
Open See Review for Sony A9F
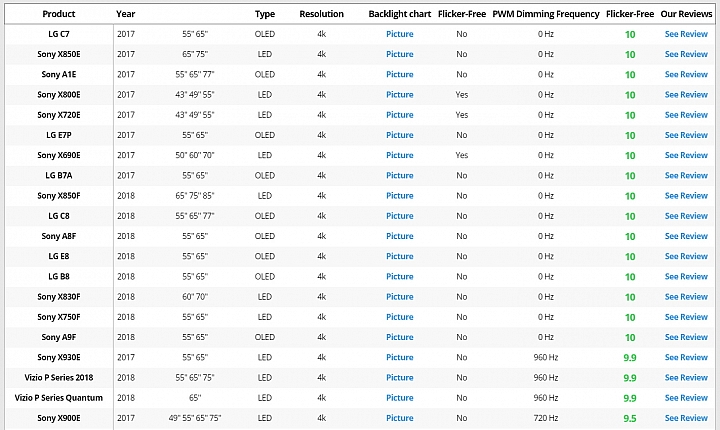point(686,337)
